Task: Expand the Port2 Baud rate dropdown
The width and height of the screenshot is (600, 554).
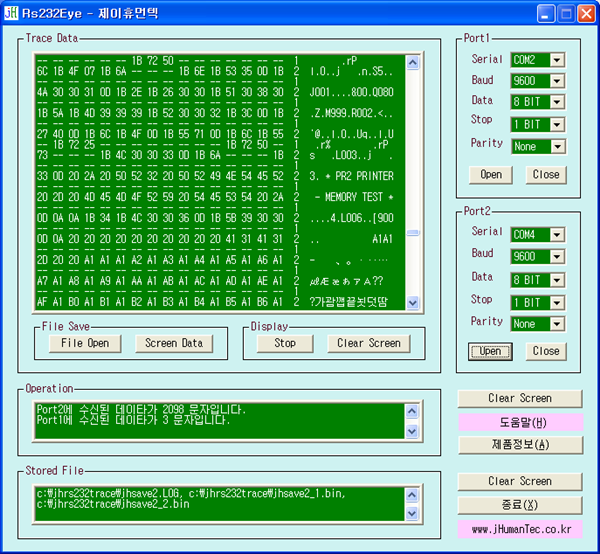Action: click(556, 257)
